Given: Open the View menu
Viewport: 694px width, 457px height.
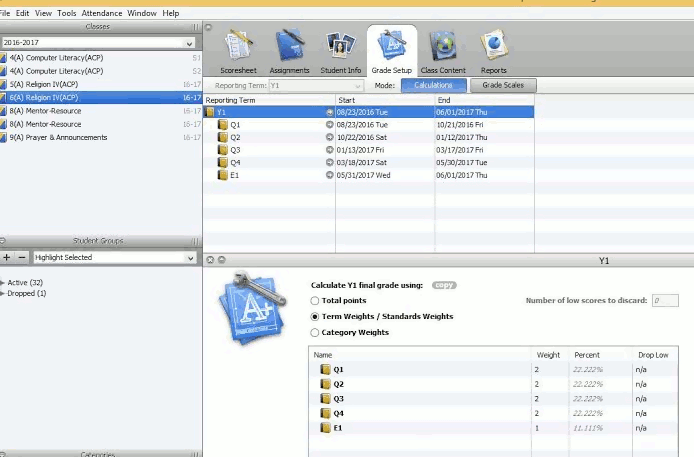Looking at the screenshot, I should (43, 13).
